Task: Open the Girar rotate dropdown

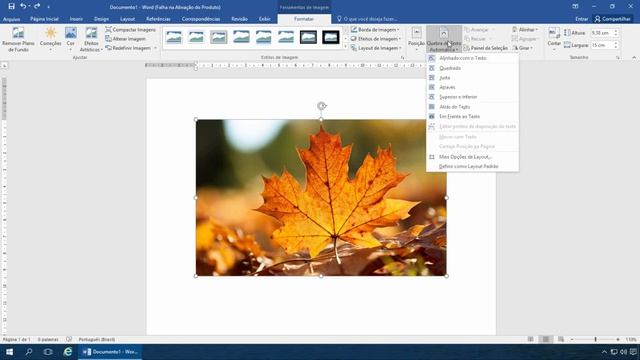Action: point(522,48)
